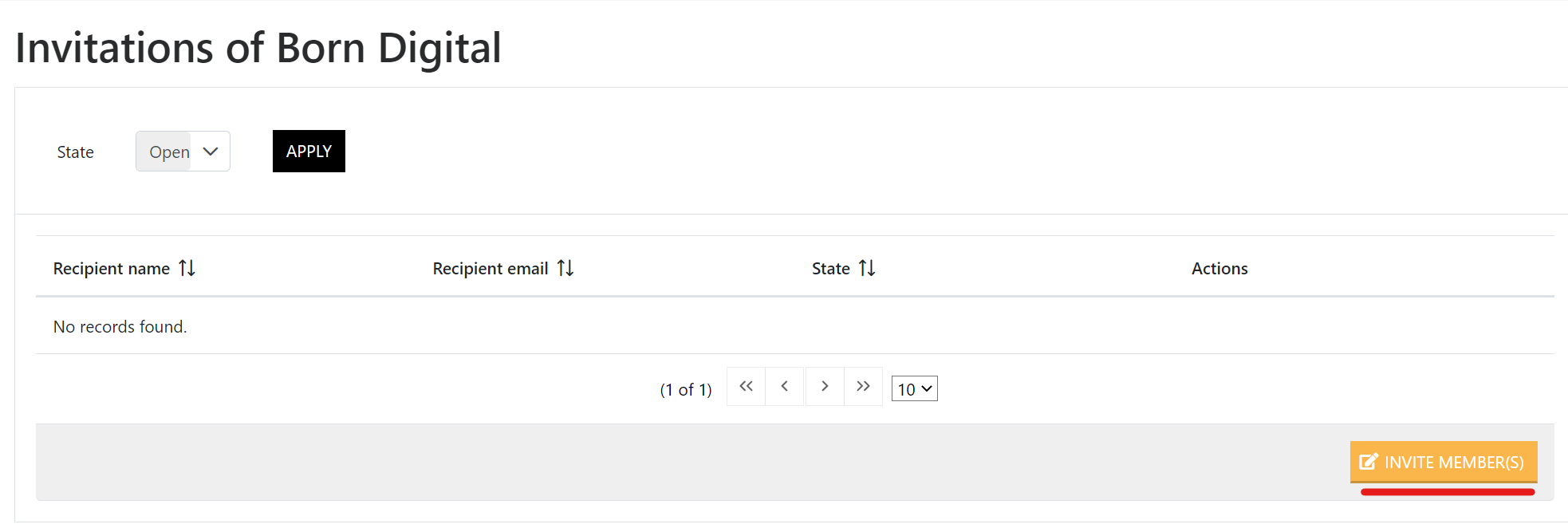
Task: Click the APPLY button
Action: [x=309, y=152]
